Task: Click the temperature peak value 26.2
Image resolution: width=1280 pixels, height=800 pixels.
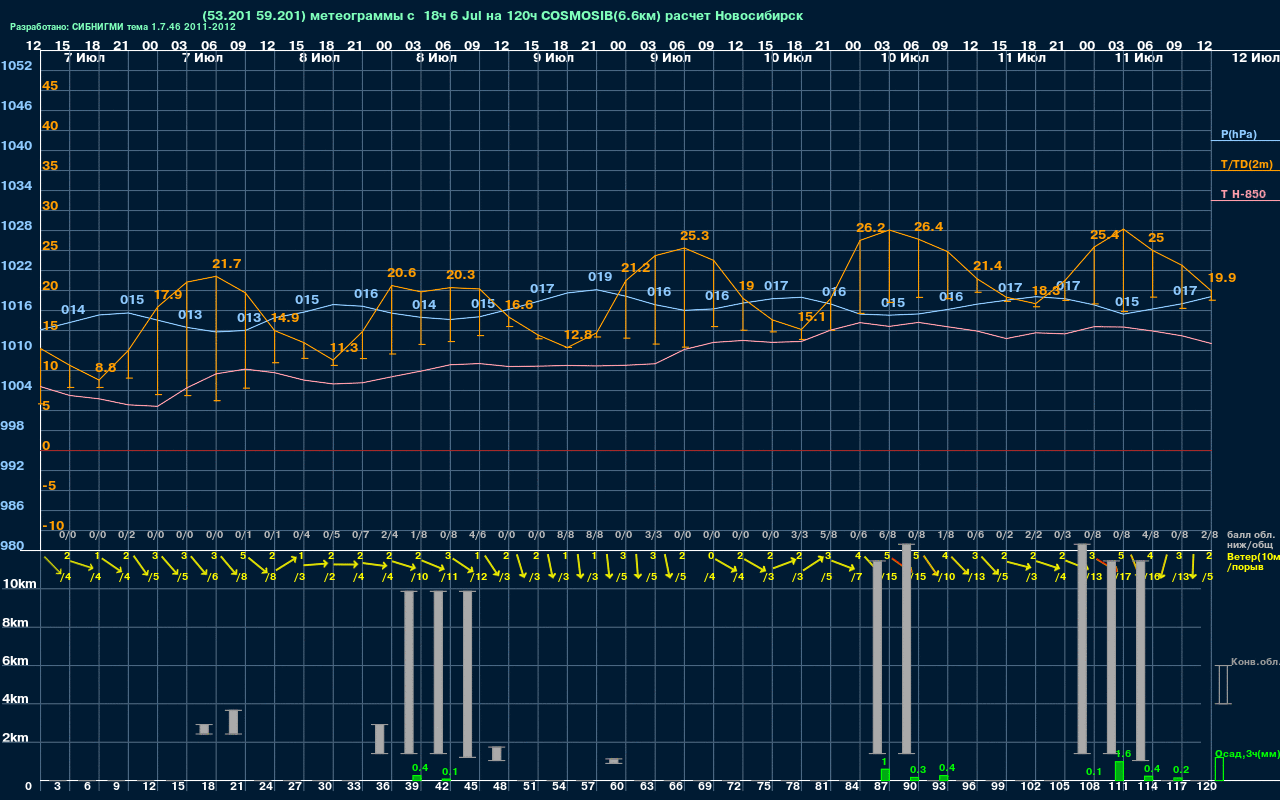Action: coord(871,228)
